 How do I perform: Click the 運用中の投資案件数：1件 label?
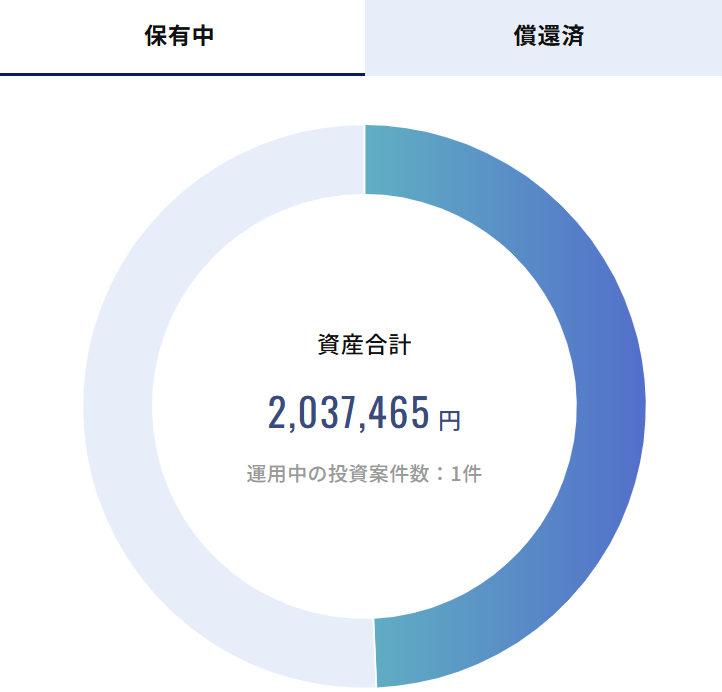[x=364, y=474]
